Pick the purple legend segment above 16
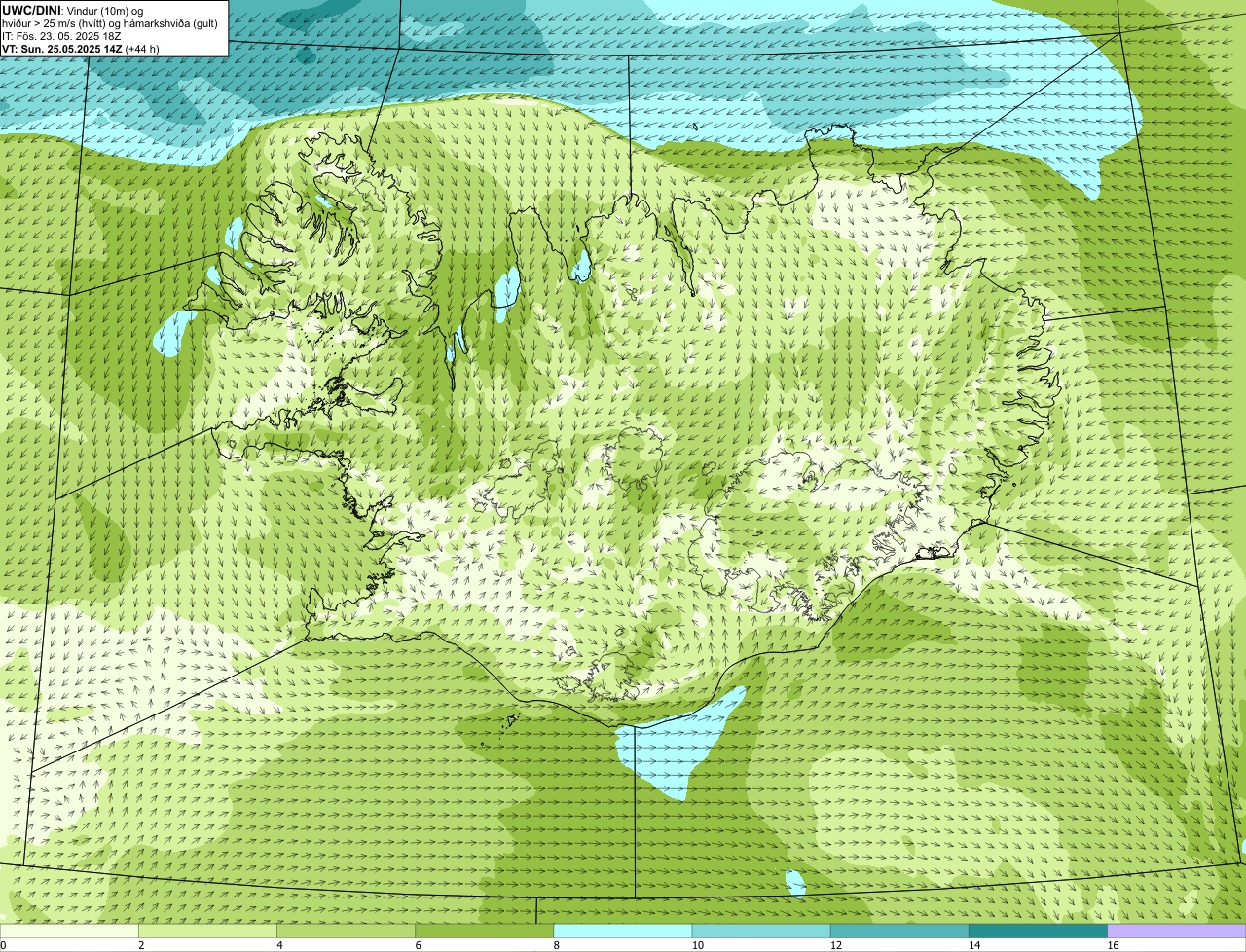The height and width of the screenshot is (952, 1246). pyautogui.click(x=1177, y=932)
